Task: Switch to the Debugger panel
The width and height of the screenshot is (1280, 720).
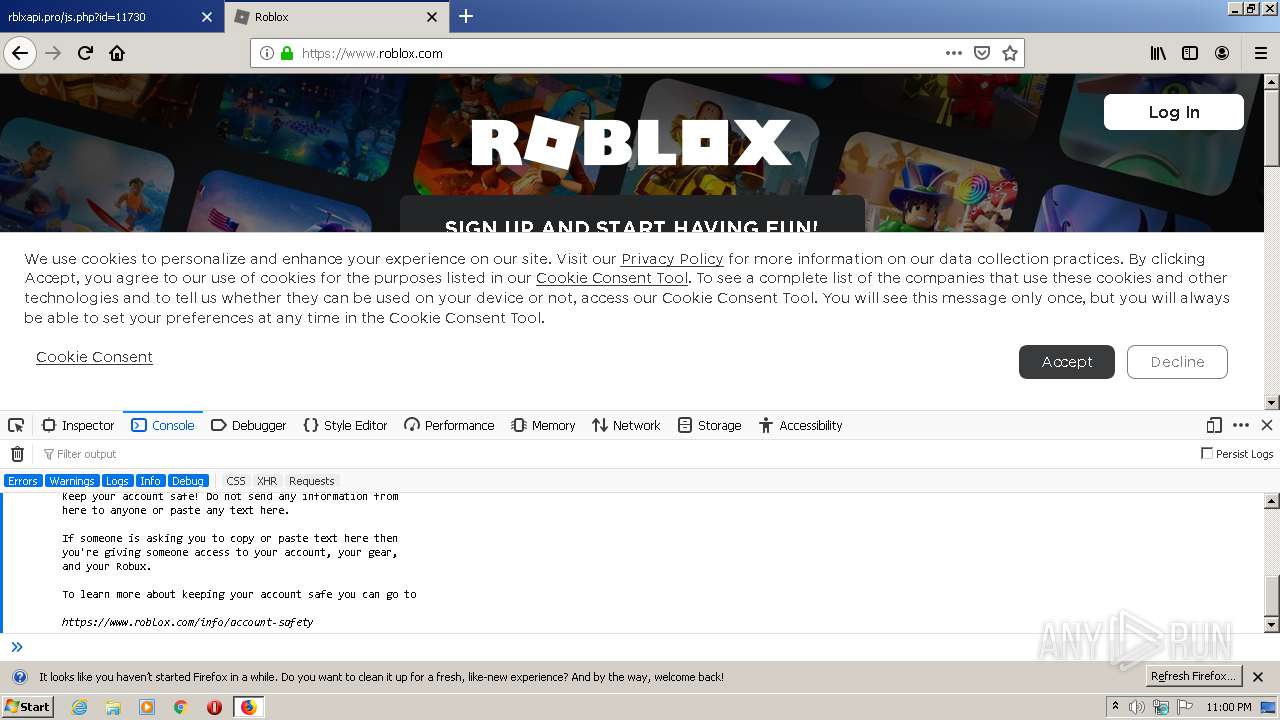Action: pos(249,425)
